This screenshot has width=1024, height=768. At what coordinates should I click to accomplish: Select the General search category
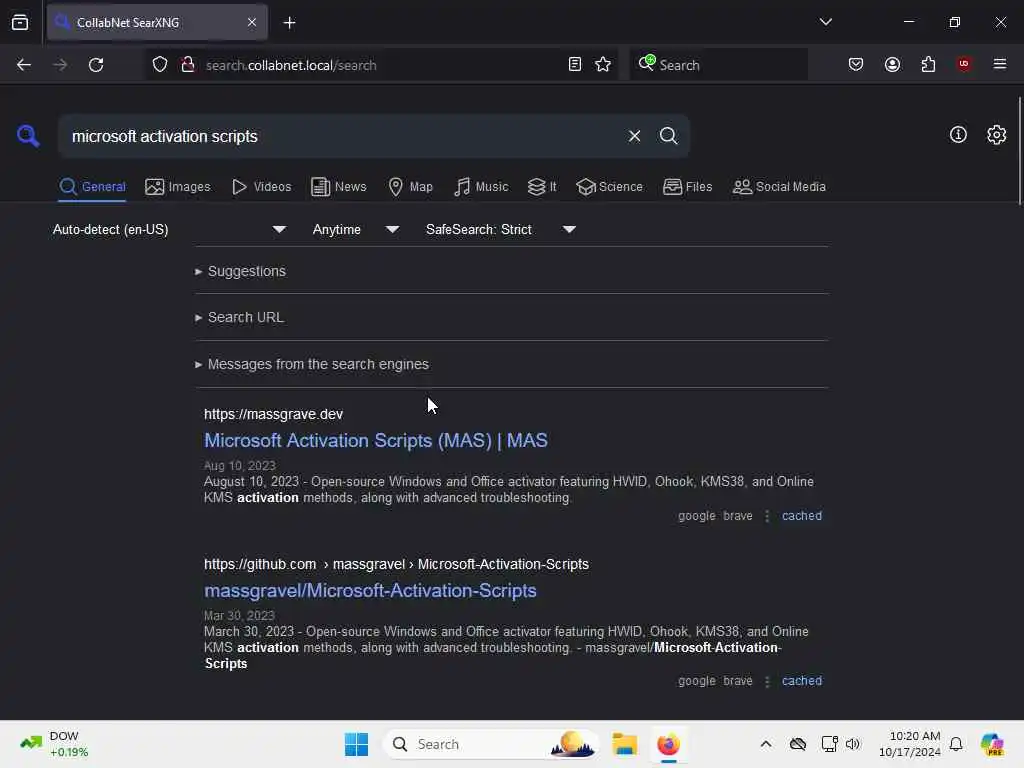[92, 187]
